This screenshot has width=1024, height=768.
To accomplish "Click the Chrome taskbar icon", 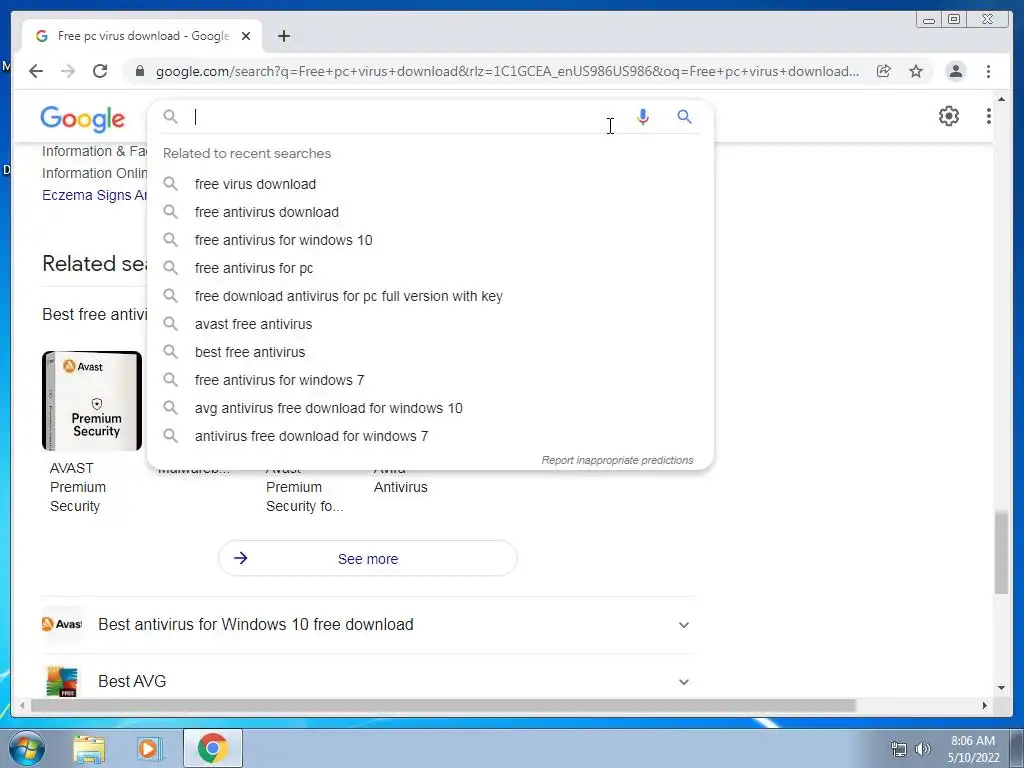I will click(212, 748).
